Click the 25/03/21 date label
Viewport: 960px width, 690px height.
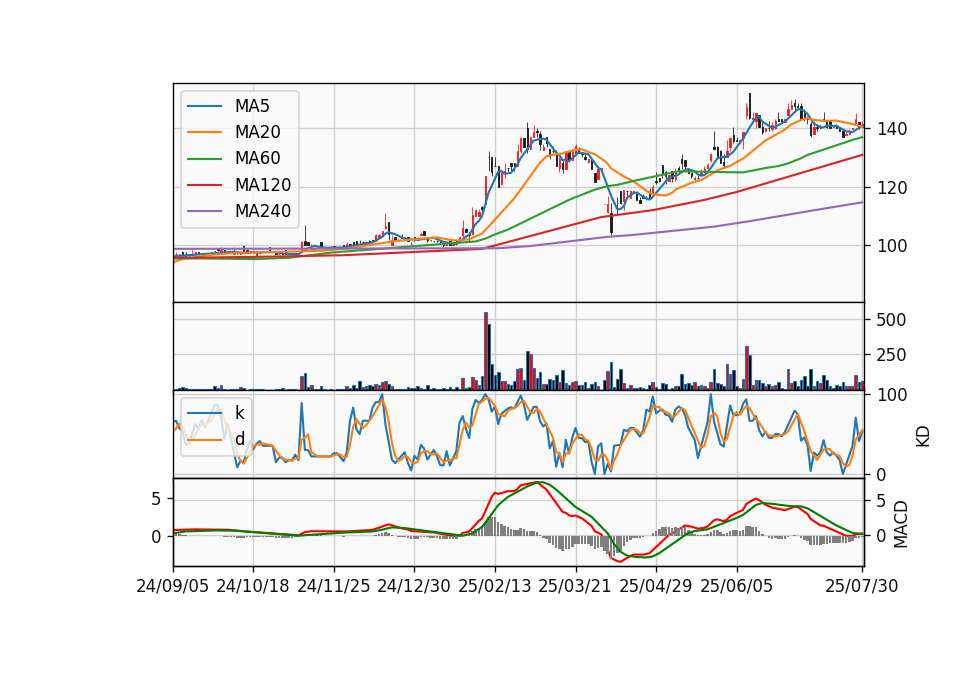click(575, 586)
